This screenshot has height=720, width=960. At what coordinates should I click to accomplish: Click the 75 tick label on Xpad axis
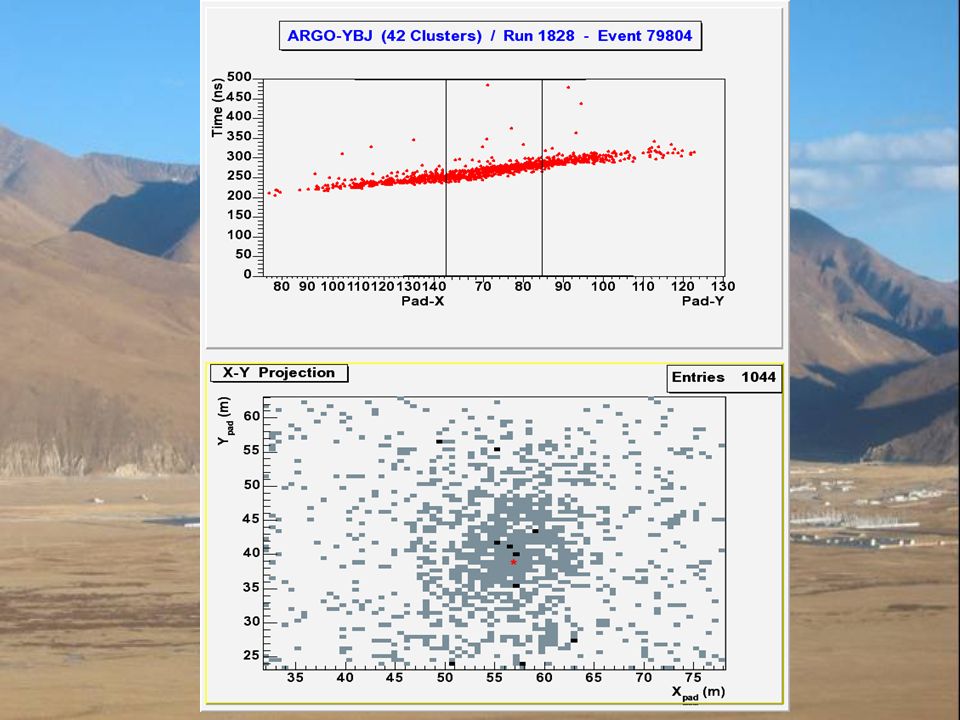(x=693, y=677)
